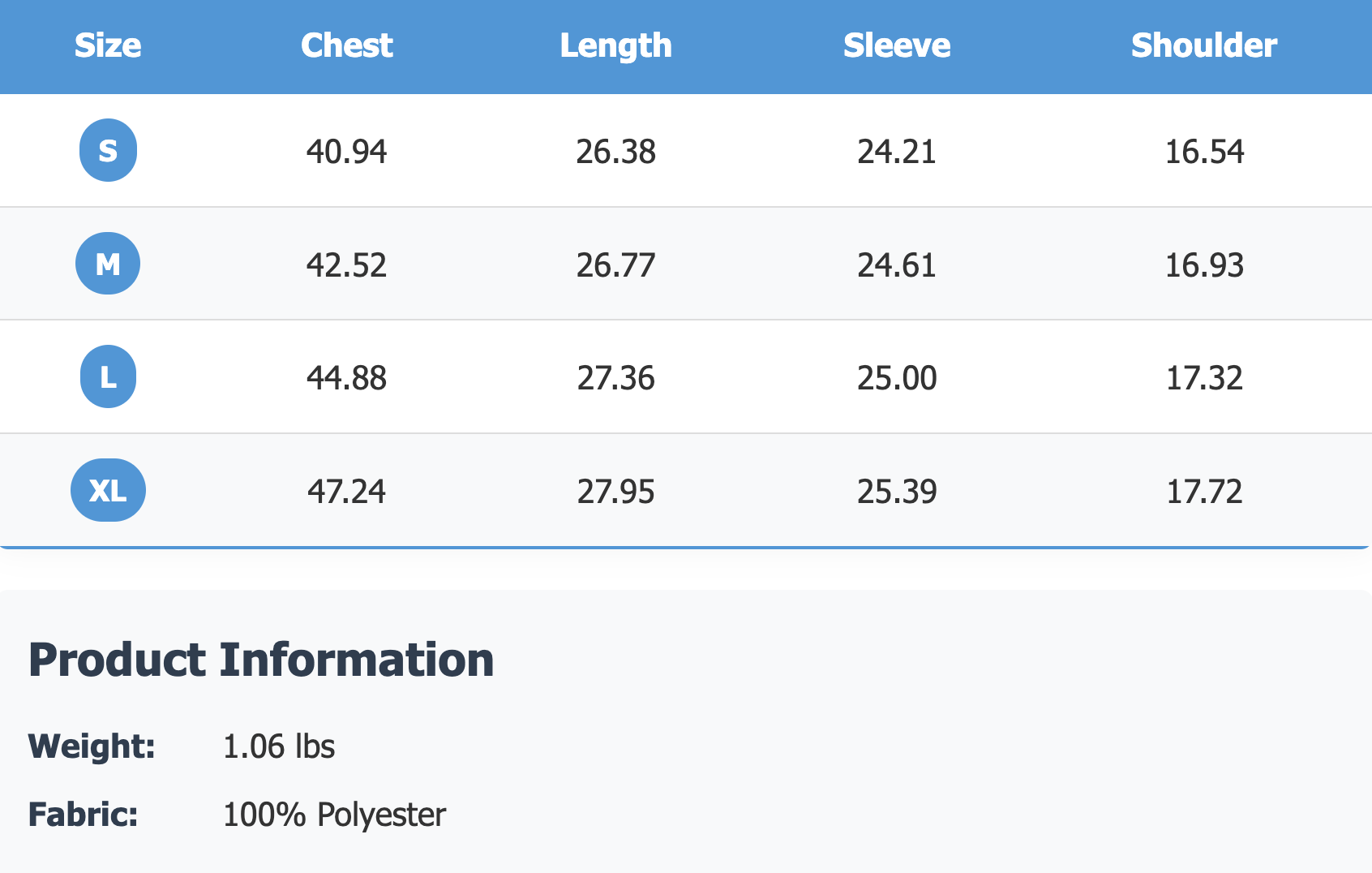
Task: Click the Shoulder column header
Action: click(x=1204, y=45)
